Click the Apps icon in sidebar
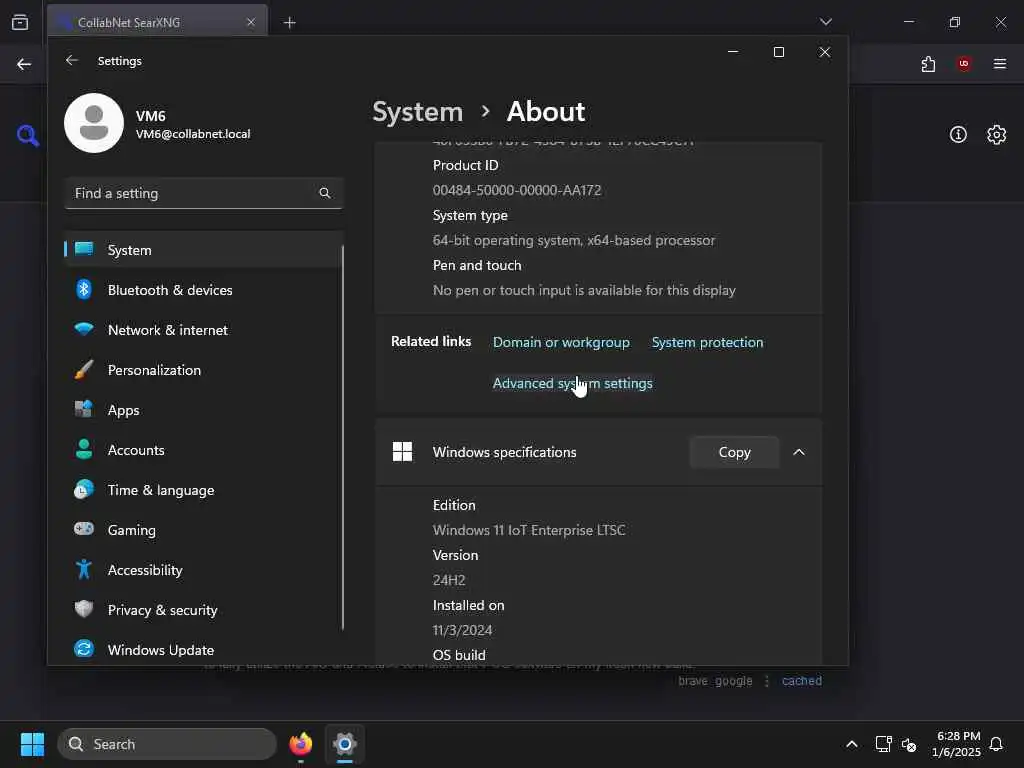 (x=84, y=409)
